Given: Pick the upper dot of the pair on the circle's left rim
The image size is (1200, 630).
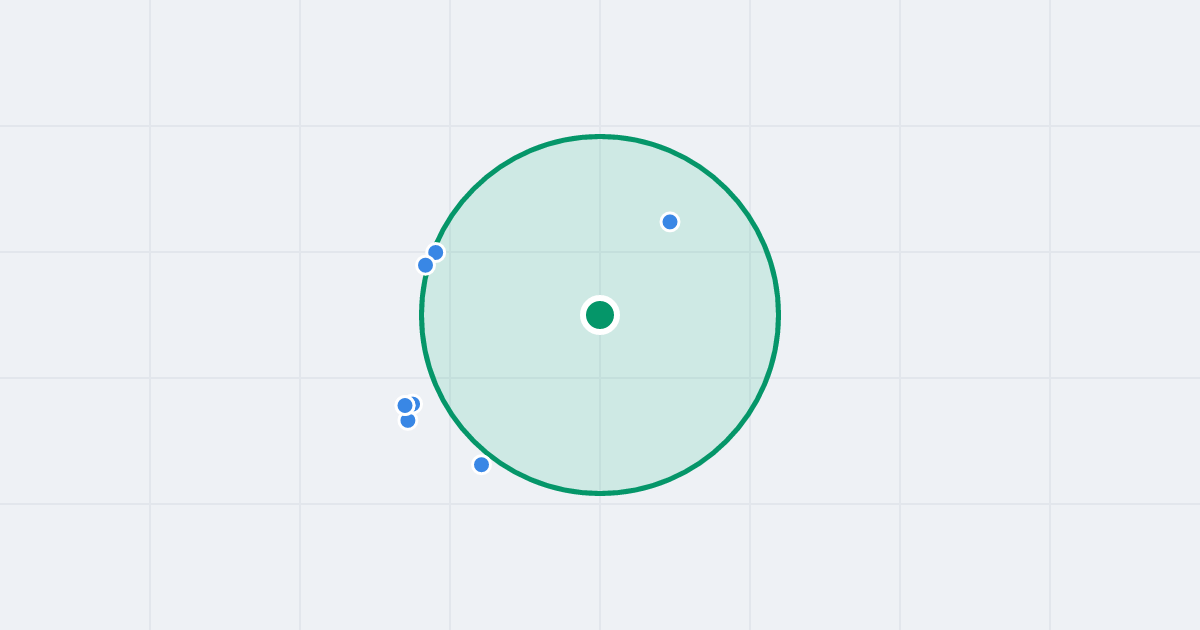Looking at the screenshot, I should coord(436,253).
